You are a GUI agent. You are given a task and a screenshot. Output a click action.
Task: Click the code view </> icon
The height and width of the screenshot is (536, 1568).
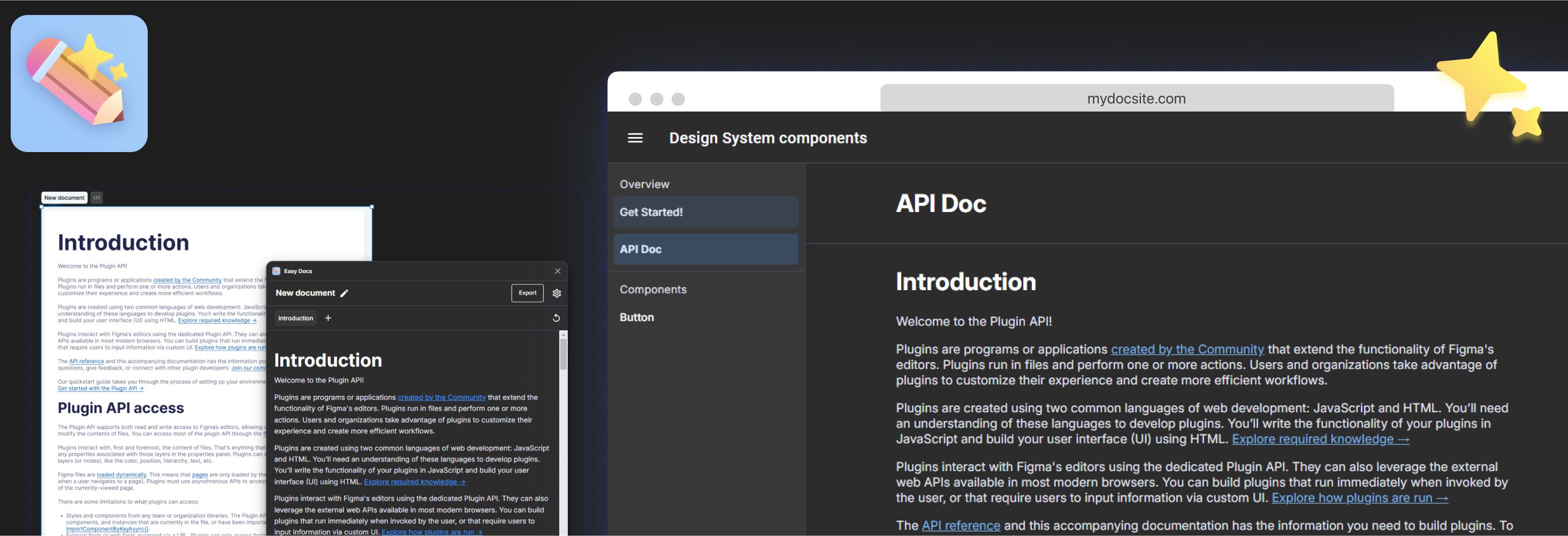point(96,198)
